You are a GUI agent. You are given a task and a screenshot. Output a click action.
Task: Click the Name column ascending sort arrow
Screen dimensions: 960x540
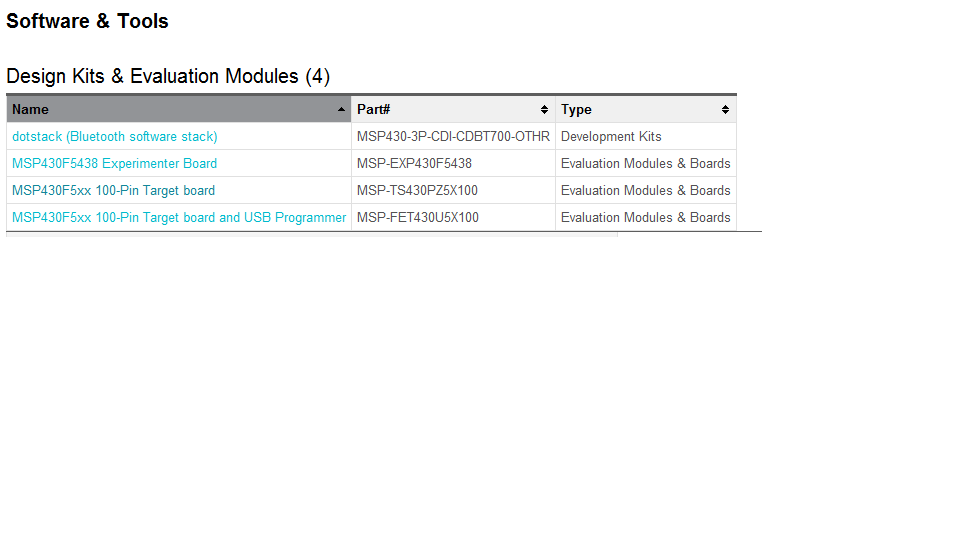341,110
